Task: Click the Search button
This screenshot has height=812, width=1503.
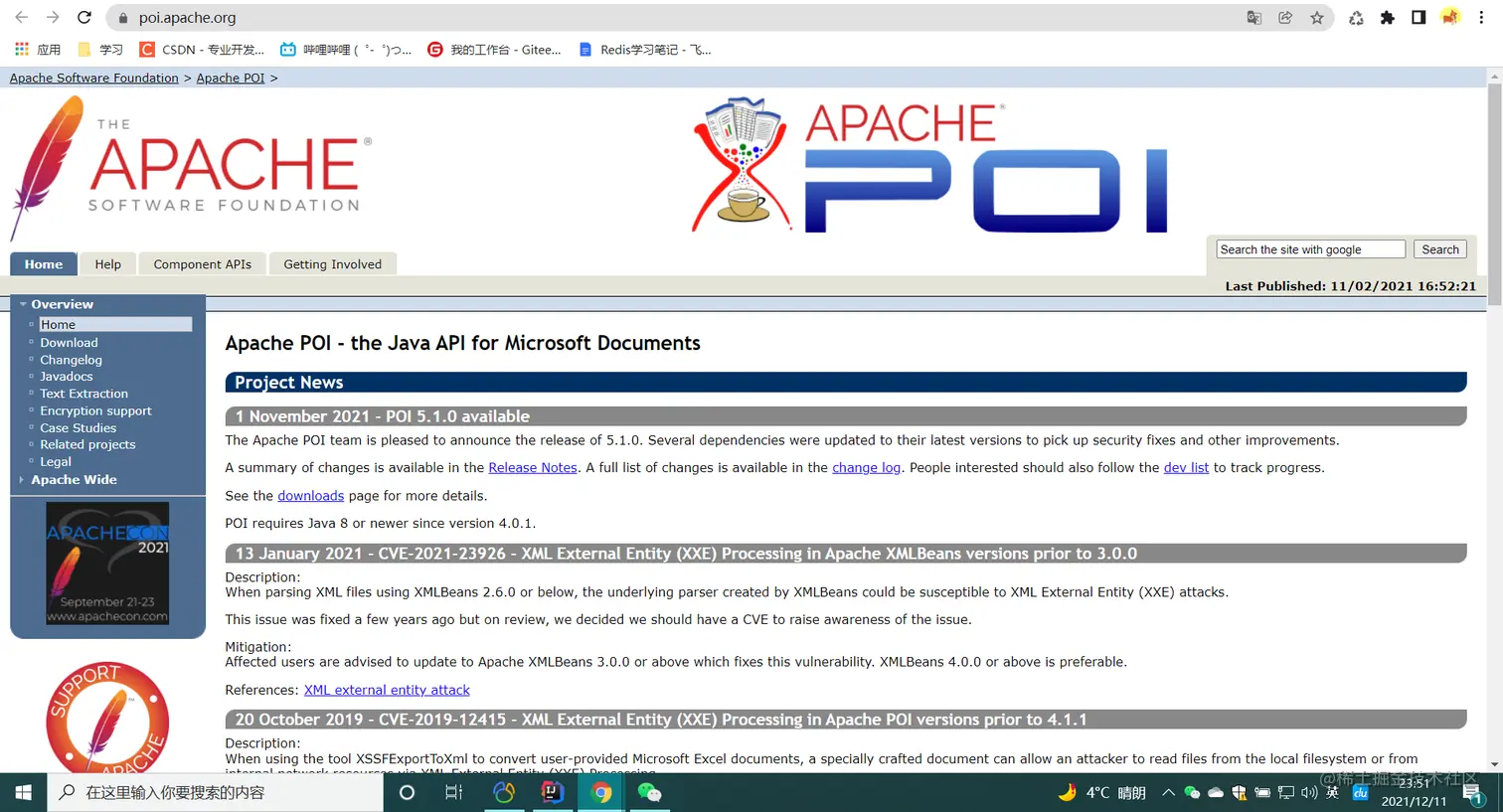Action: pos(1440,249)
